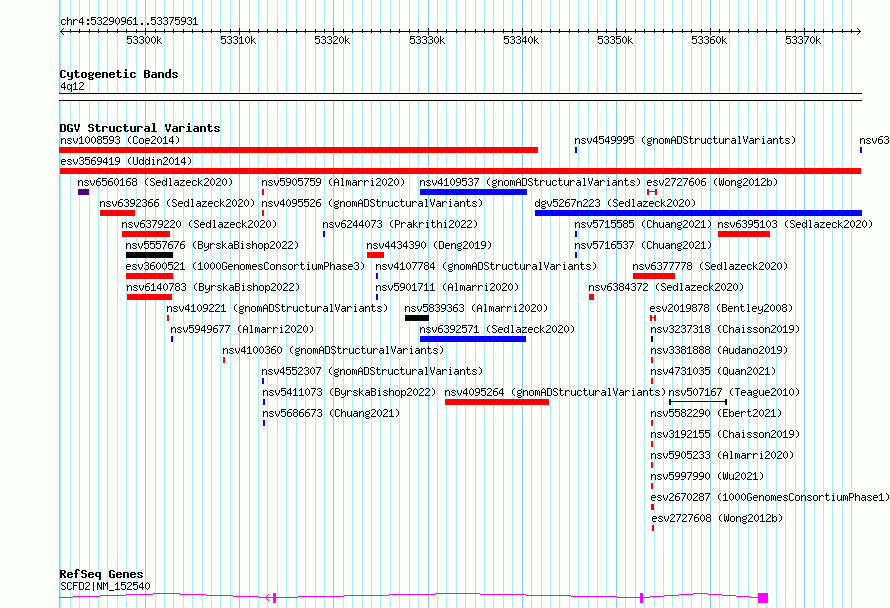Open nsv5997990 (Wu2021) variant
This screenshot has height=608, width=890.
707,476
